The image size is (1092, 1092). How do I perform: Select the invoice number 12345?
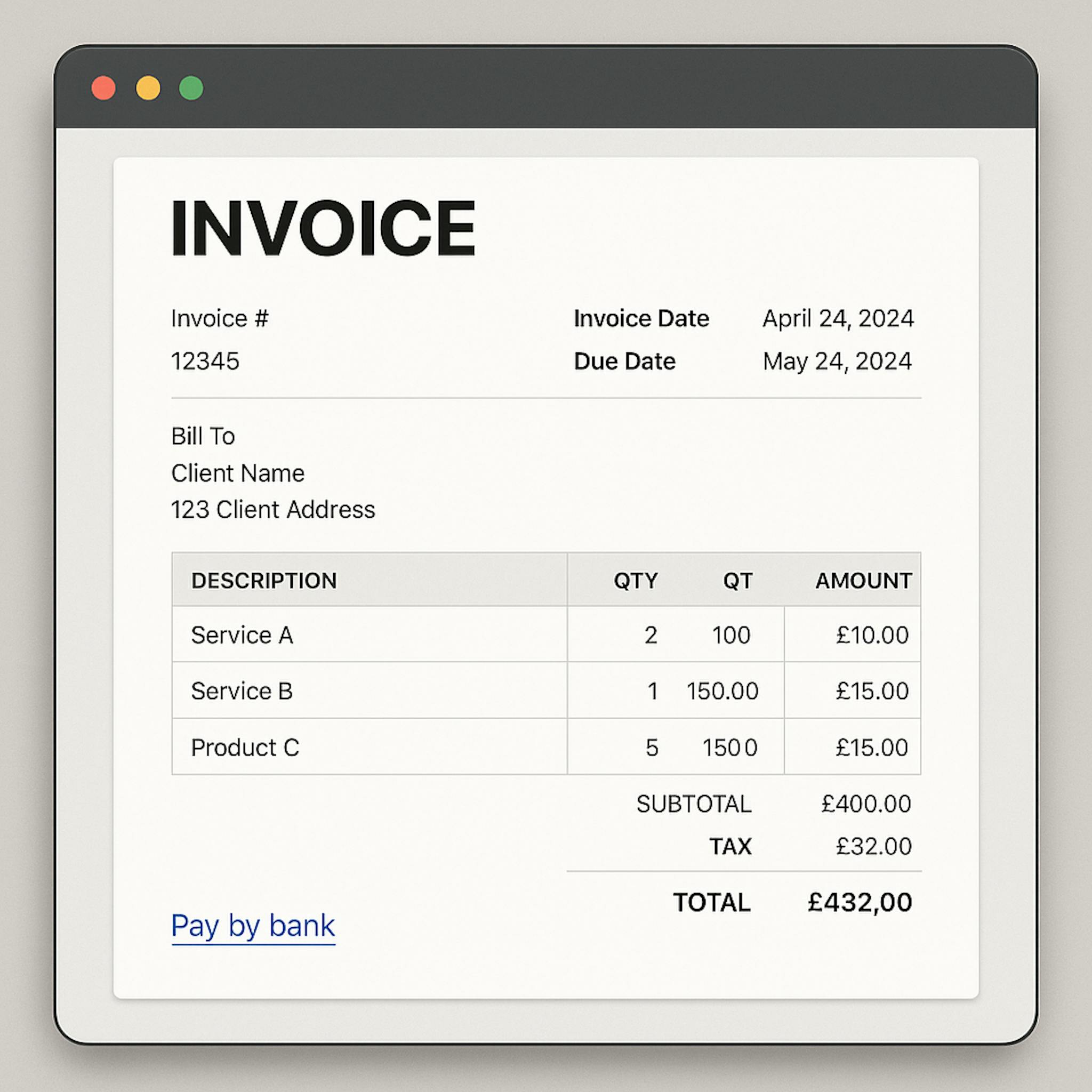207,360
